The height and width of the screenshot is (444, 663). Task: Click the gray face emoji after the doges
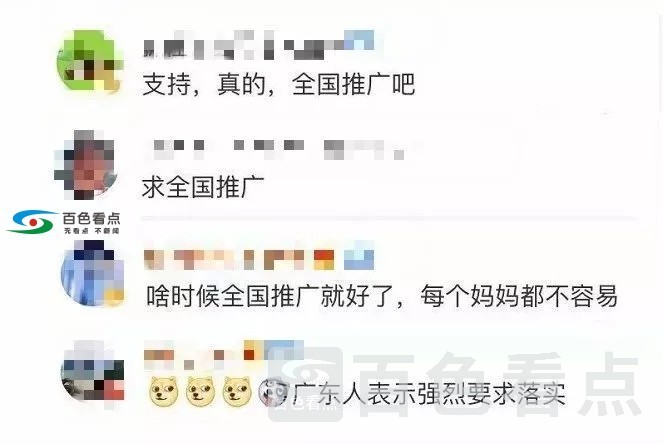click(x=273, y=392)
